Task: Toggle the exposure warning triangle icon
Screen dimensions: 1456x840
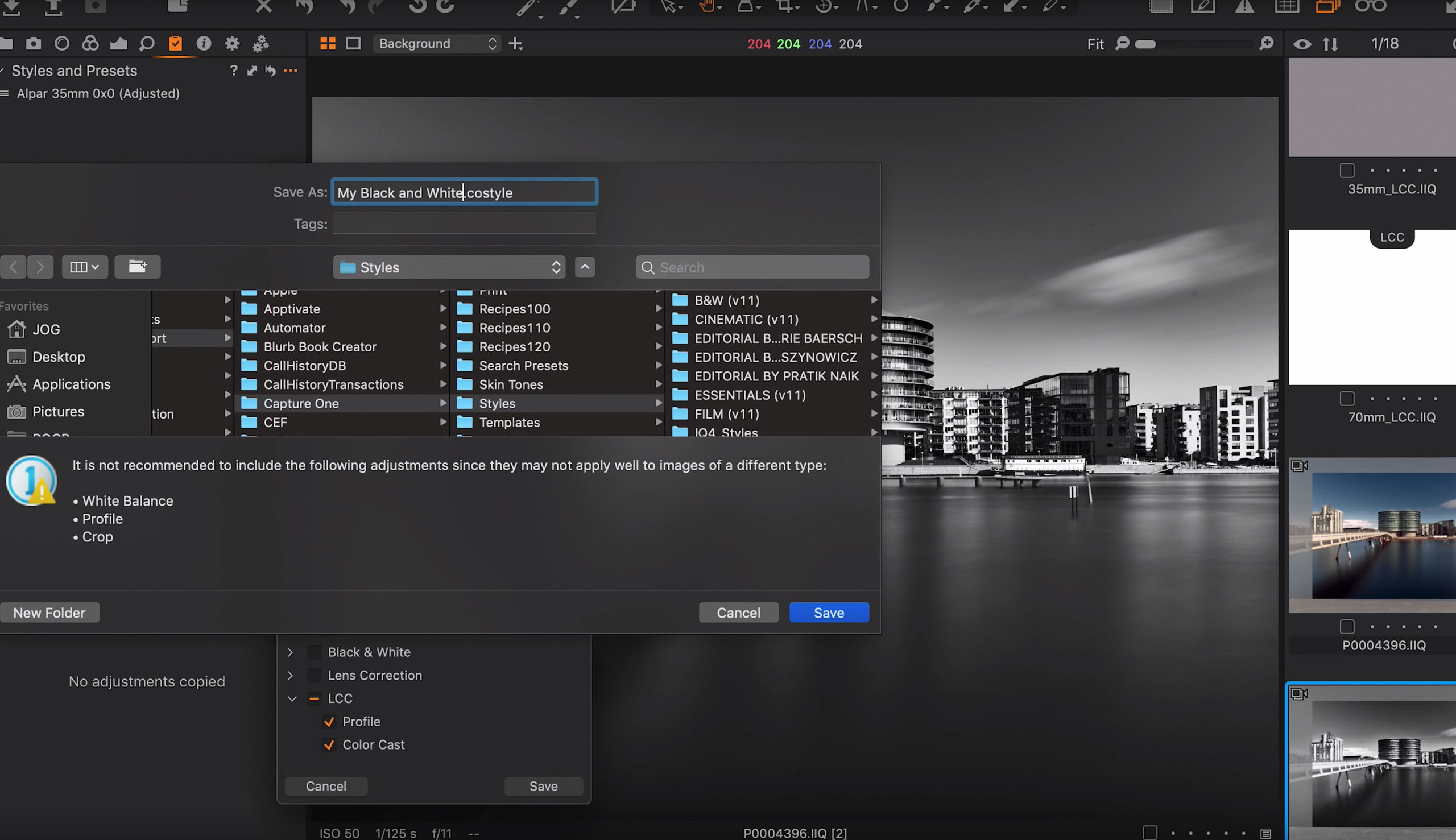Action: (1244, 7)
